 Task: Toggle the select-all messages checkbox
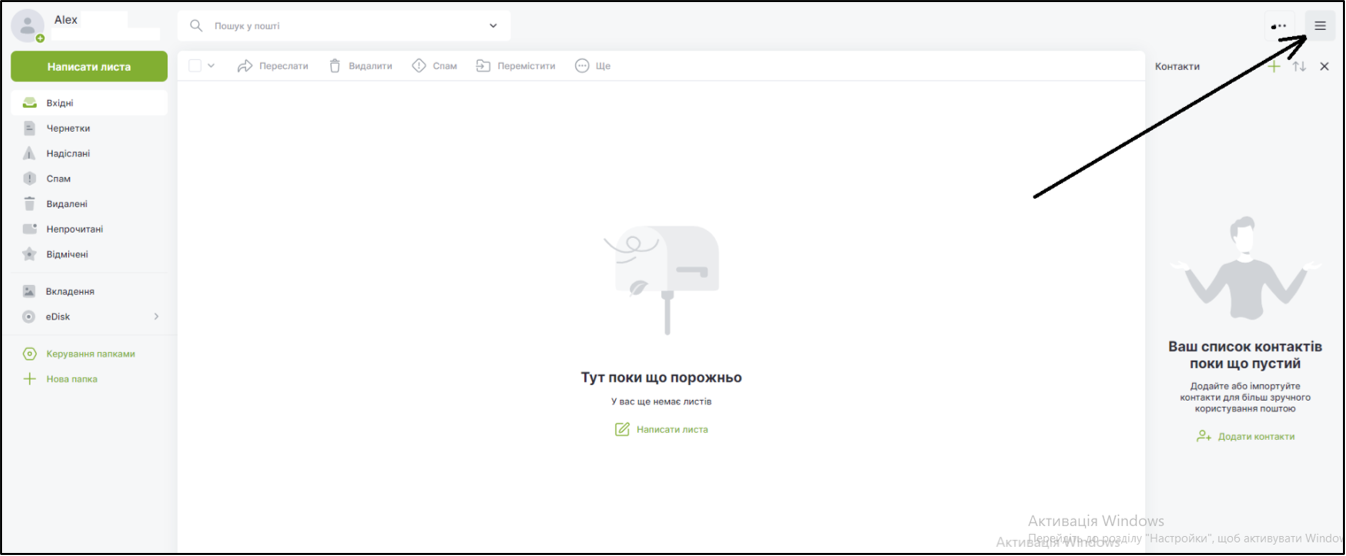[195, 66]
